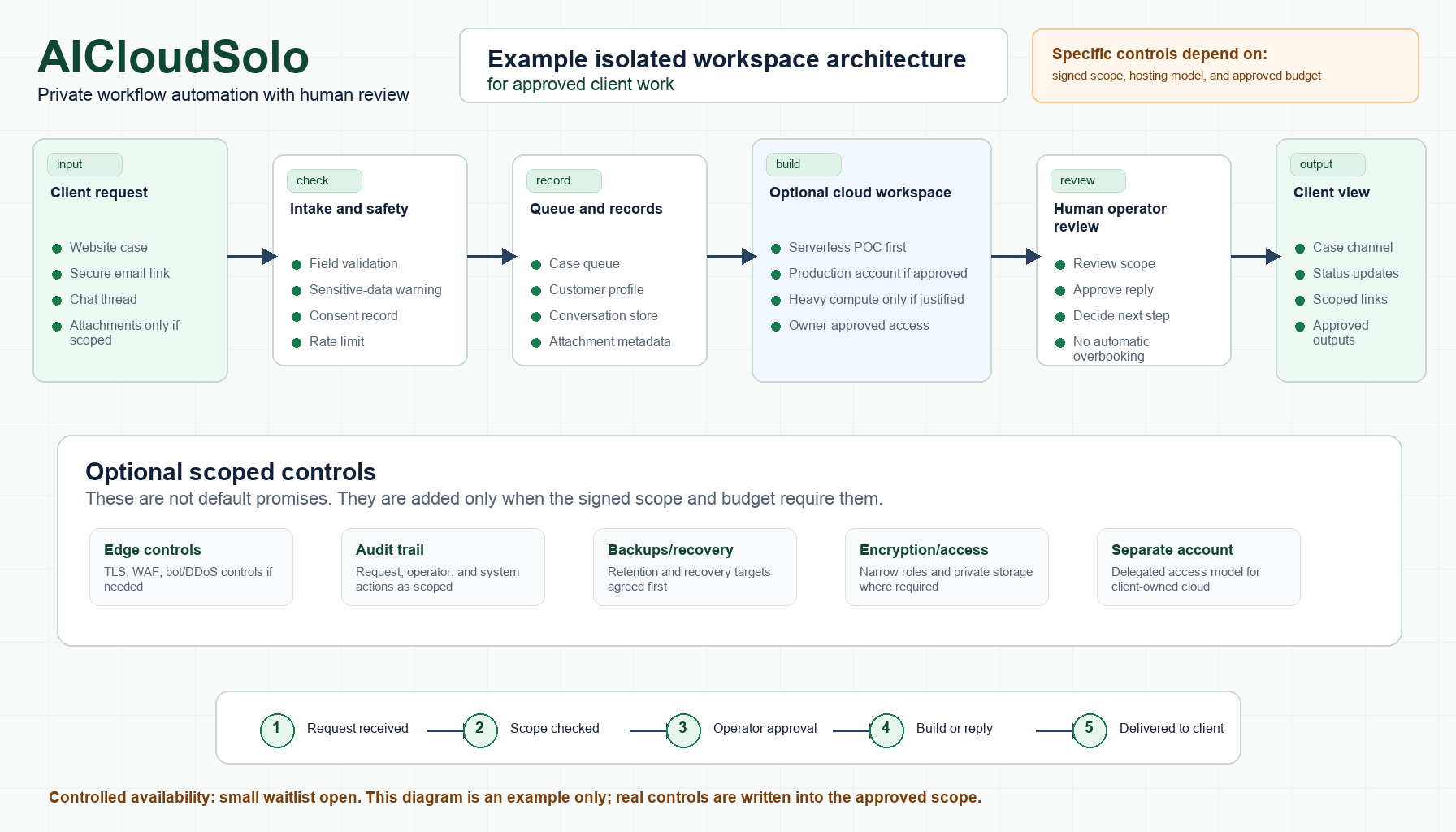Click 'Delivered to client' step label
Screen dimensions: 1456x832
[x=1172, y=729]
